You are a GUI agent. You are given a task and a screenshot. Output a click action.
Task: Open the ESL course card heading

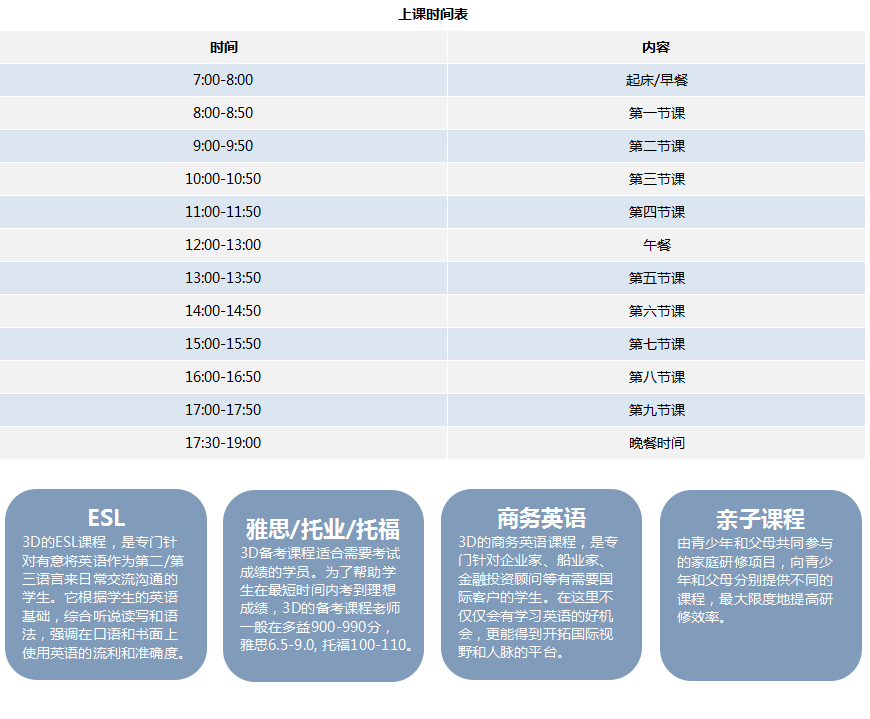pos(106,518)
